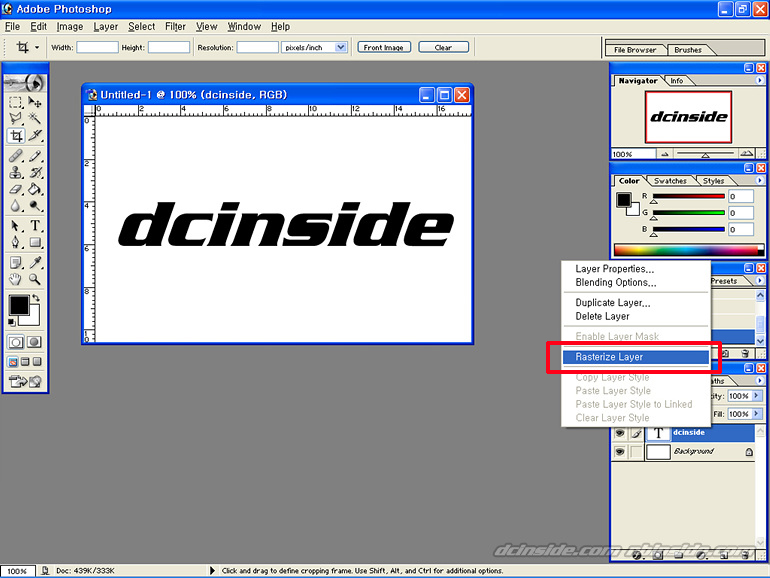Select the Notes tool
This screenshot has height=578, width=770.
[15, 263]
